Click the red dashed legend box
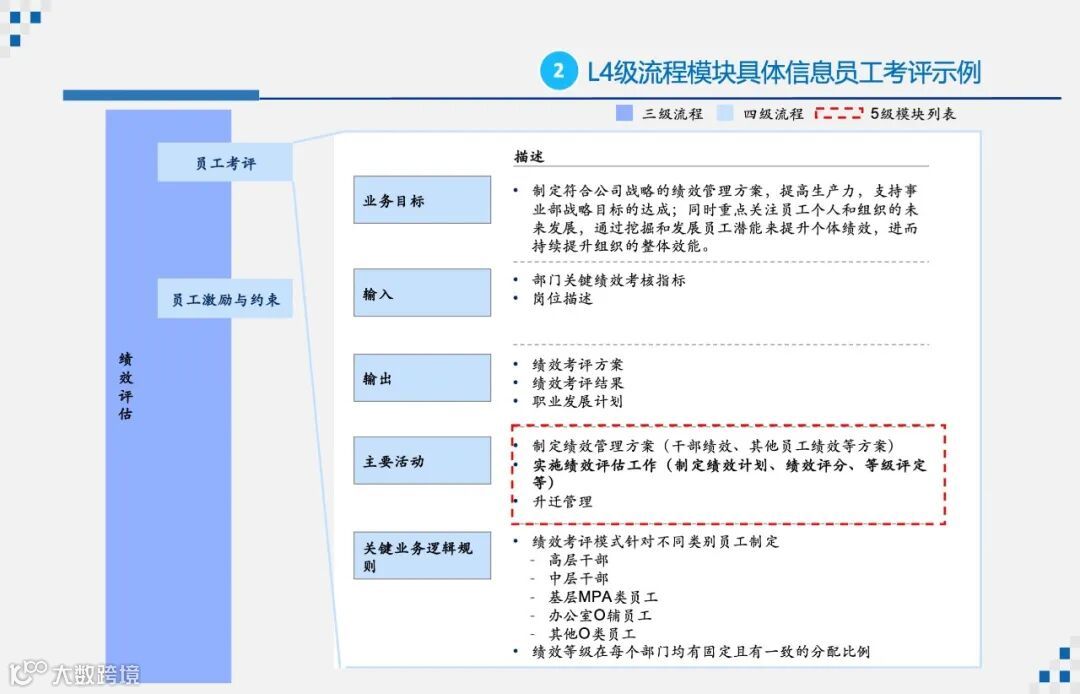 pos(838,114)
